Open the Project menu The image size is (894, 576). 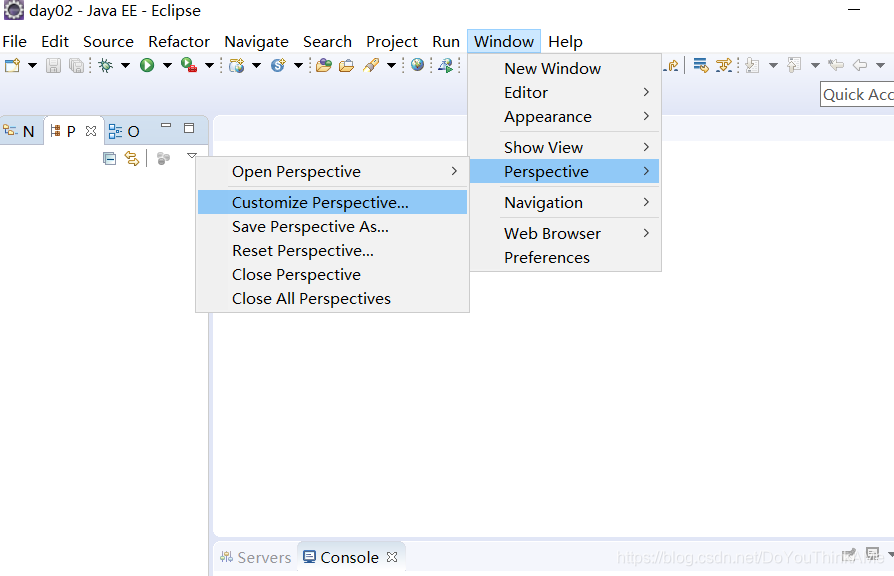[392, 42]
